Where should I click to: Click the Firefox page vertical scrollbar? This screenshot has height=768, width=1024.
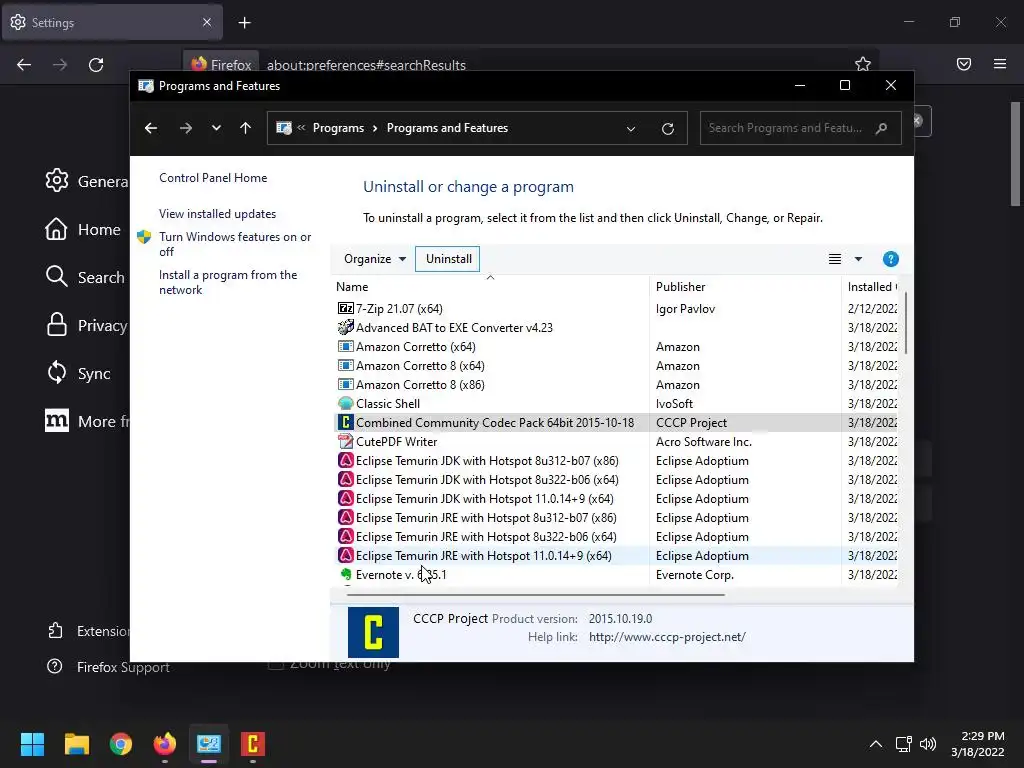1015,154
